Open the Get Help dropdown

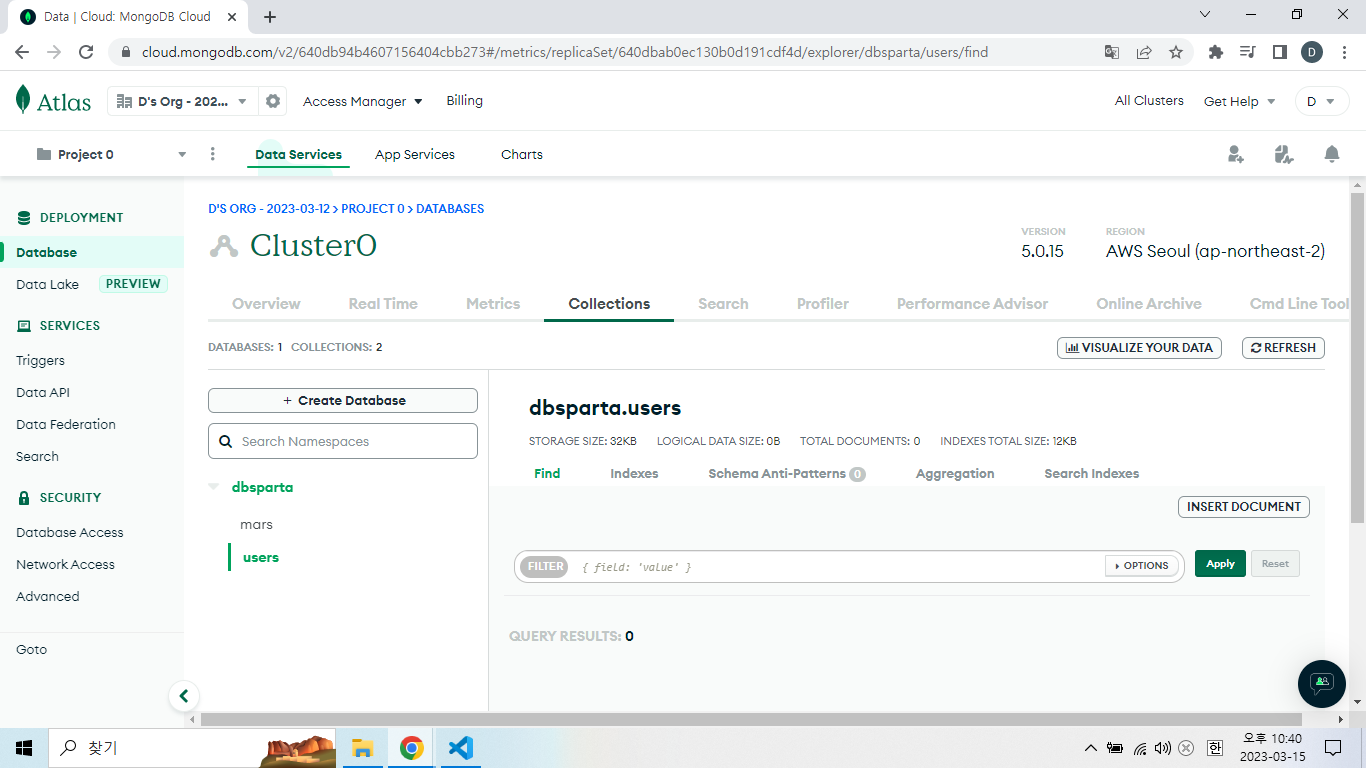1240,101
